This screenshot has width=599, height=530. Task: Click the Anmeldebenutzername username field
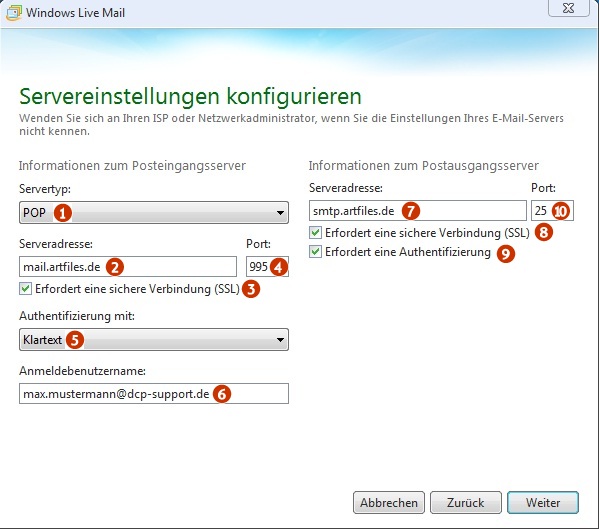pos(154,394)
